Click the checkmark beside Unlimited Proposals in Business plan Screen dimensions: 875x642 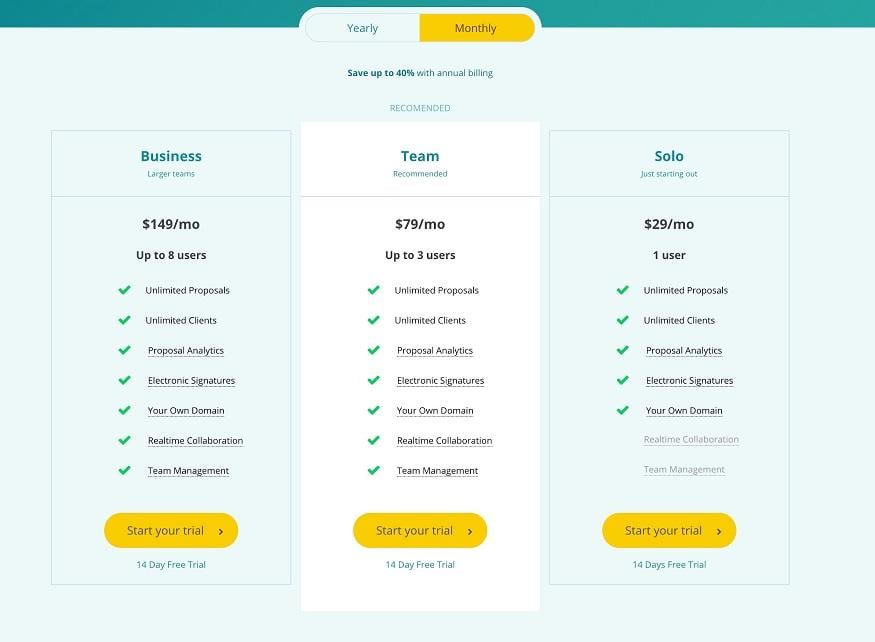click(x=124, y=290)
